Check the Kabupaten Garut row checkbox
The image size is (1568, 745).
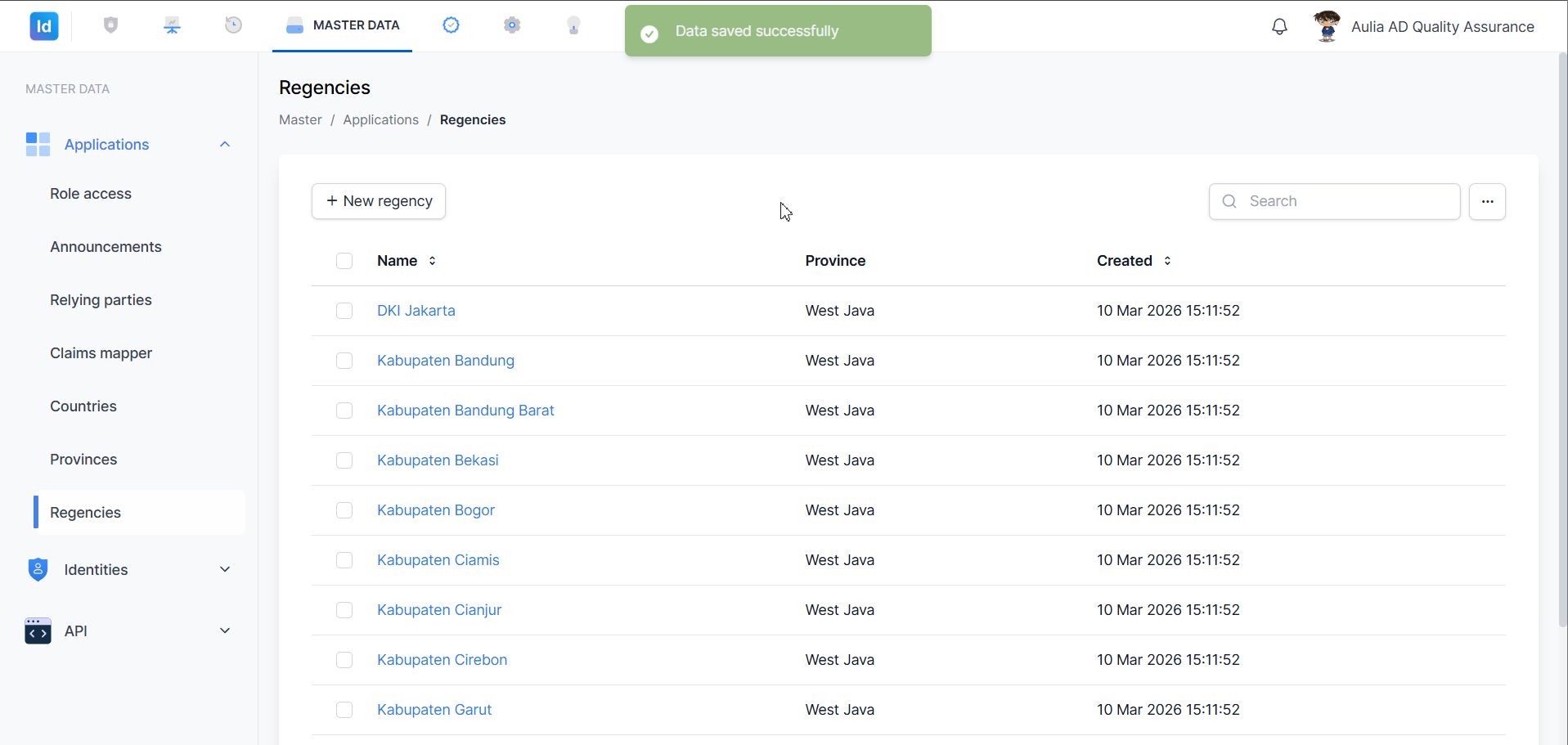(344, 710)
